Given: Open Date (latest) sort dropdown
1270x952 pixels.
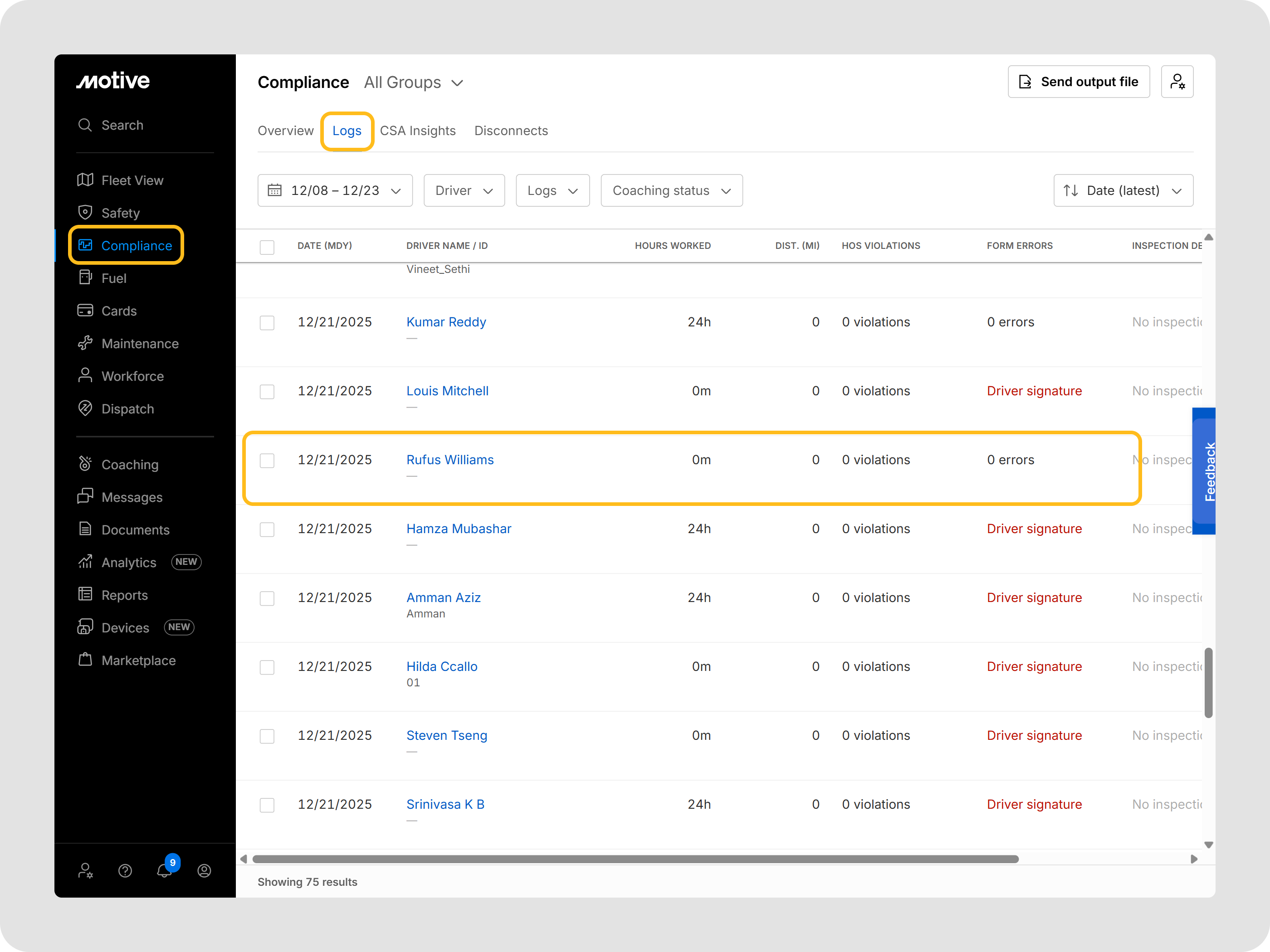Looking at the screenshot, I should click(x=1123, y=190).
